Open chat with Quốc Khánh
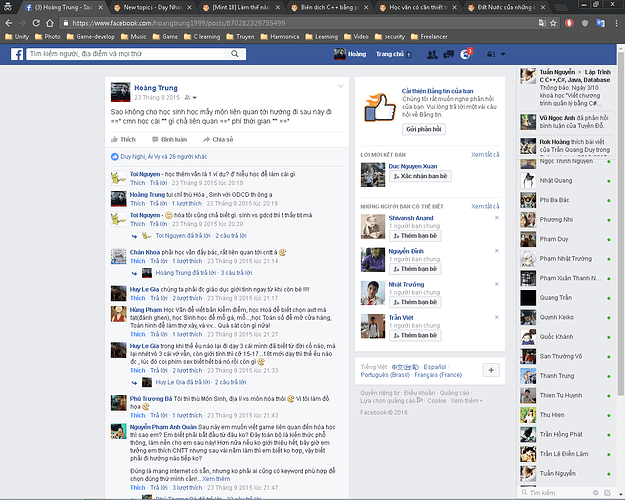This screenshot has width=625, height=500. click(565, 337)
